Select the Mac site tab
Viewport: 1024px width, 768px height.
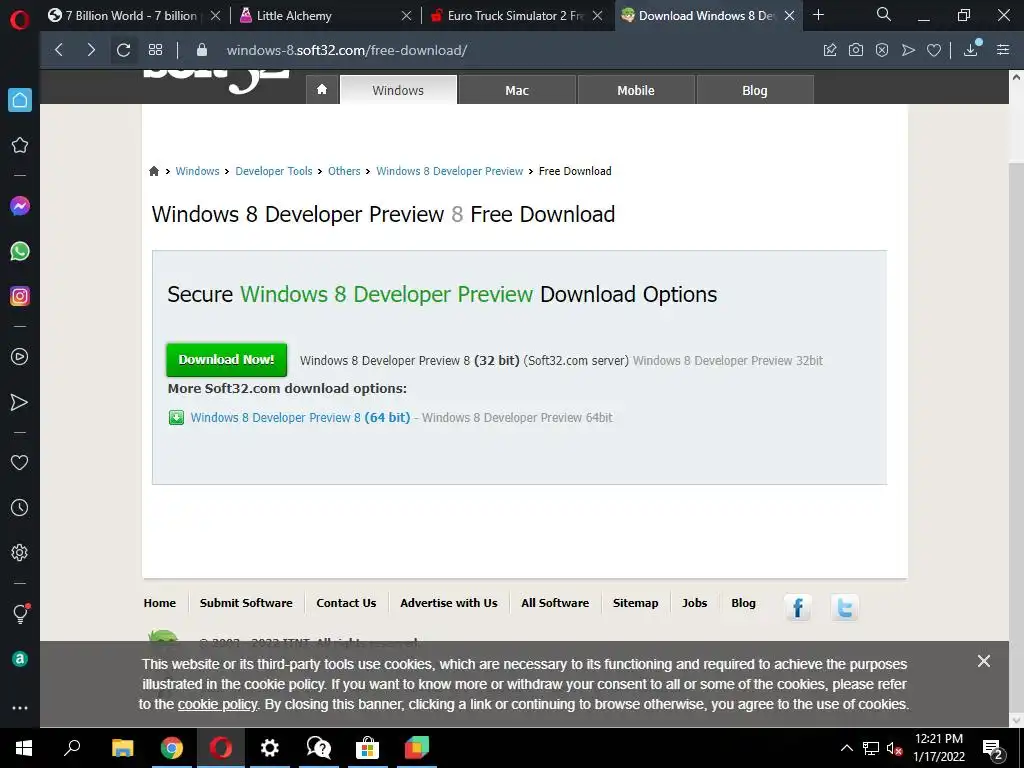[517, 90]
